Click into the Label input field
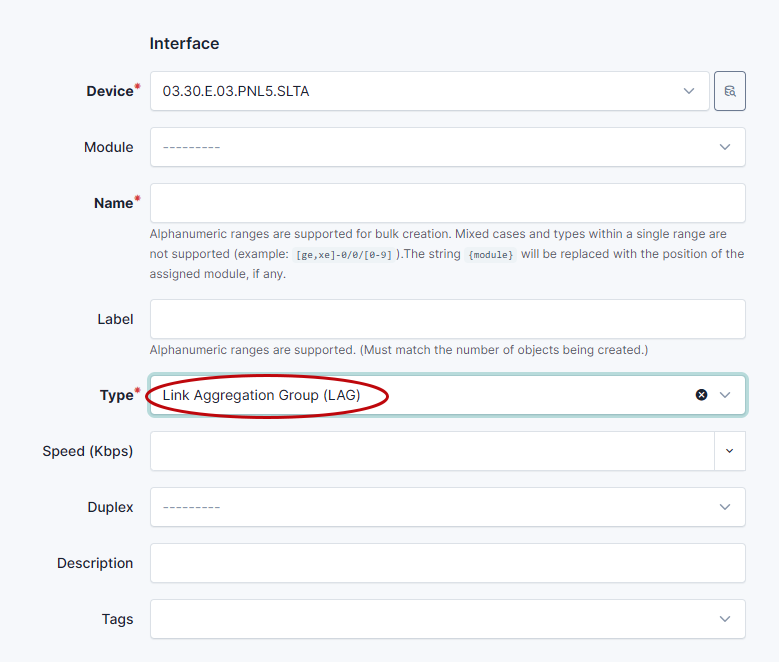Screen dimensions: 779x662 tap(447, 319)
